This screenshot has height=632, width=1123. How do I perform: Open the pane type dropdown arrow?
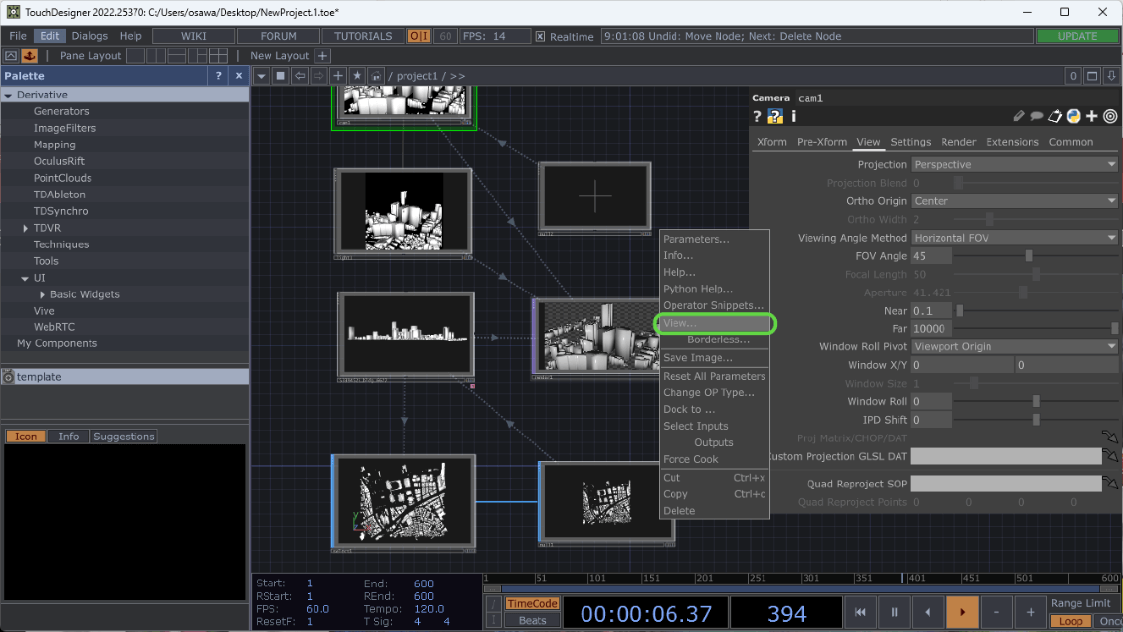(x=261, y=75)
